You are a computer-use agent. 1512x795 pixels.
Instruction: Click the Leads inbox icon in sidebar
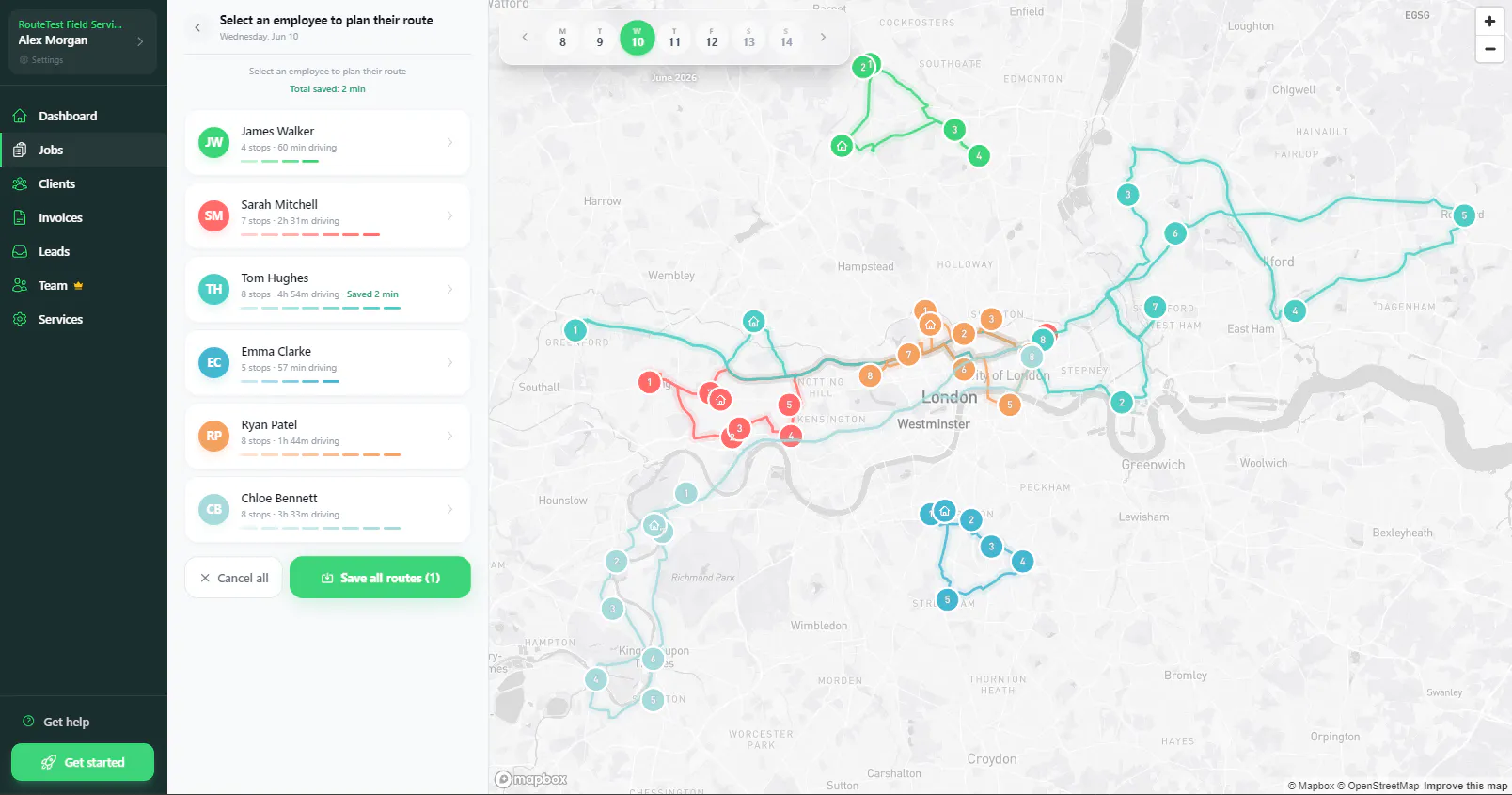pos(20,251)
